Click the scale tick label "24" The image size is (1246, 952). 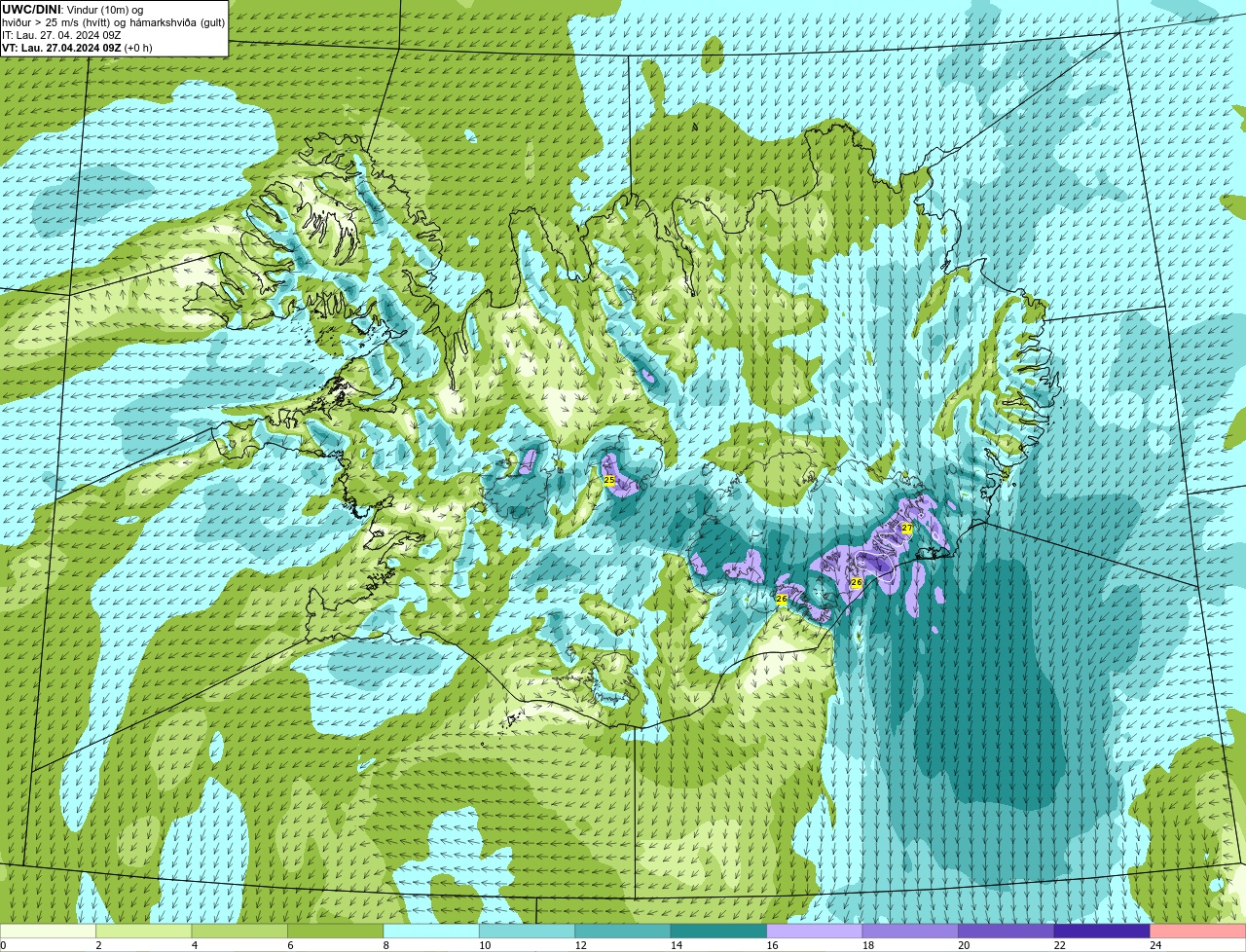[x=1155, y=945]
